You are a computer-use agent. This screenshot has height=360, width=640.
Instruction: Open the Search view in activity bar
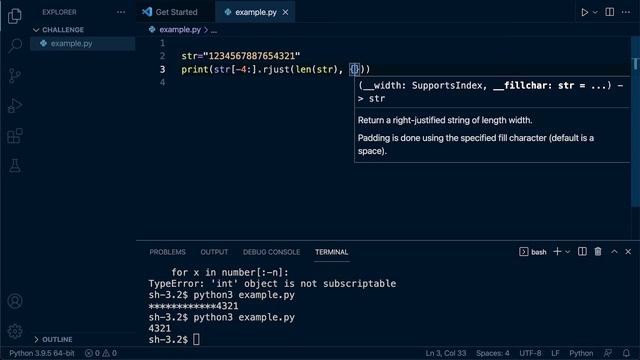coord(15,45)
